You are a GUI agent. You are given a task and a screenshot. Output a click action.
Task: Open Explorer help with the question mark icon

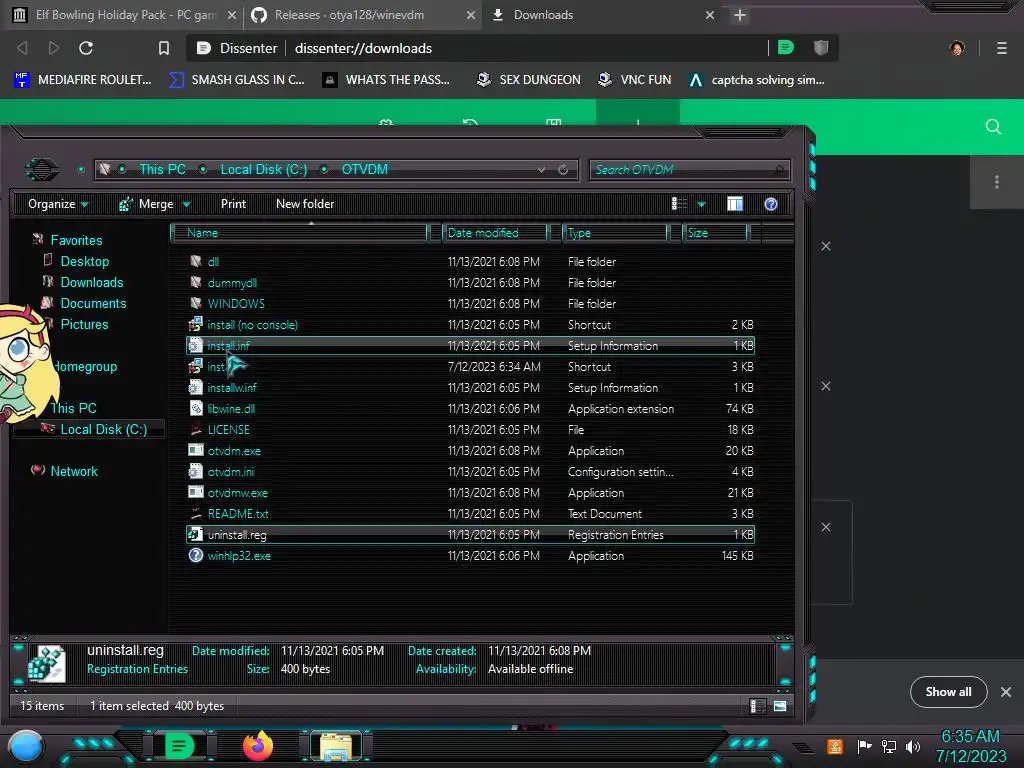[771, 204]
